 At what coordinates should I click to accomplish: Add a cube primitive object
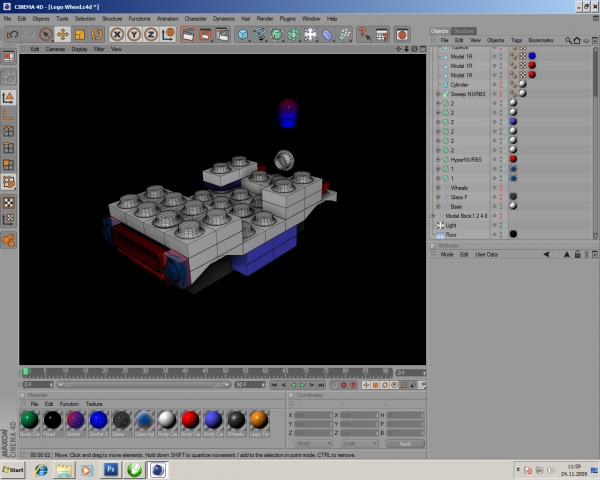tap(243, 35)
